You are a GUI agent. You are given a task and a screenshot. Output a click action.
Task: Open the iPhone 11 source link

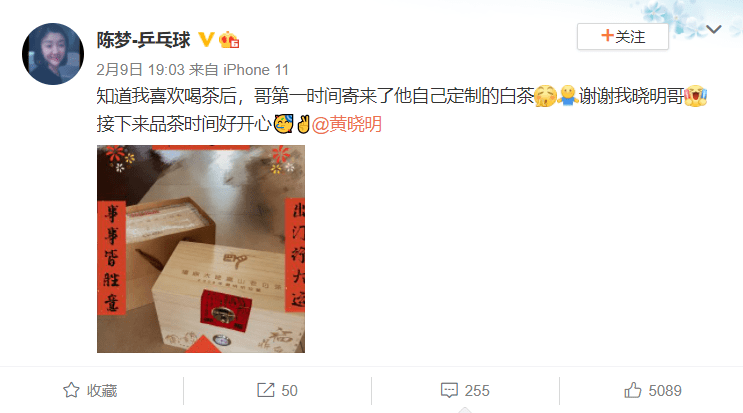[x=256, y=70]
